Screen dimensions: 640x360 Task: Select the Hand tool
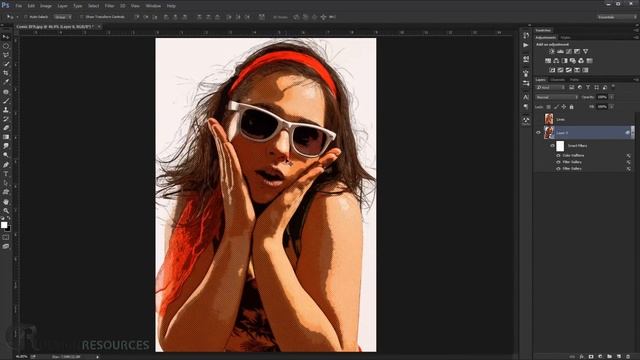point(6,202)
